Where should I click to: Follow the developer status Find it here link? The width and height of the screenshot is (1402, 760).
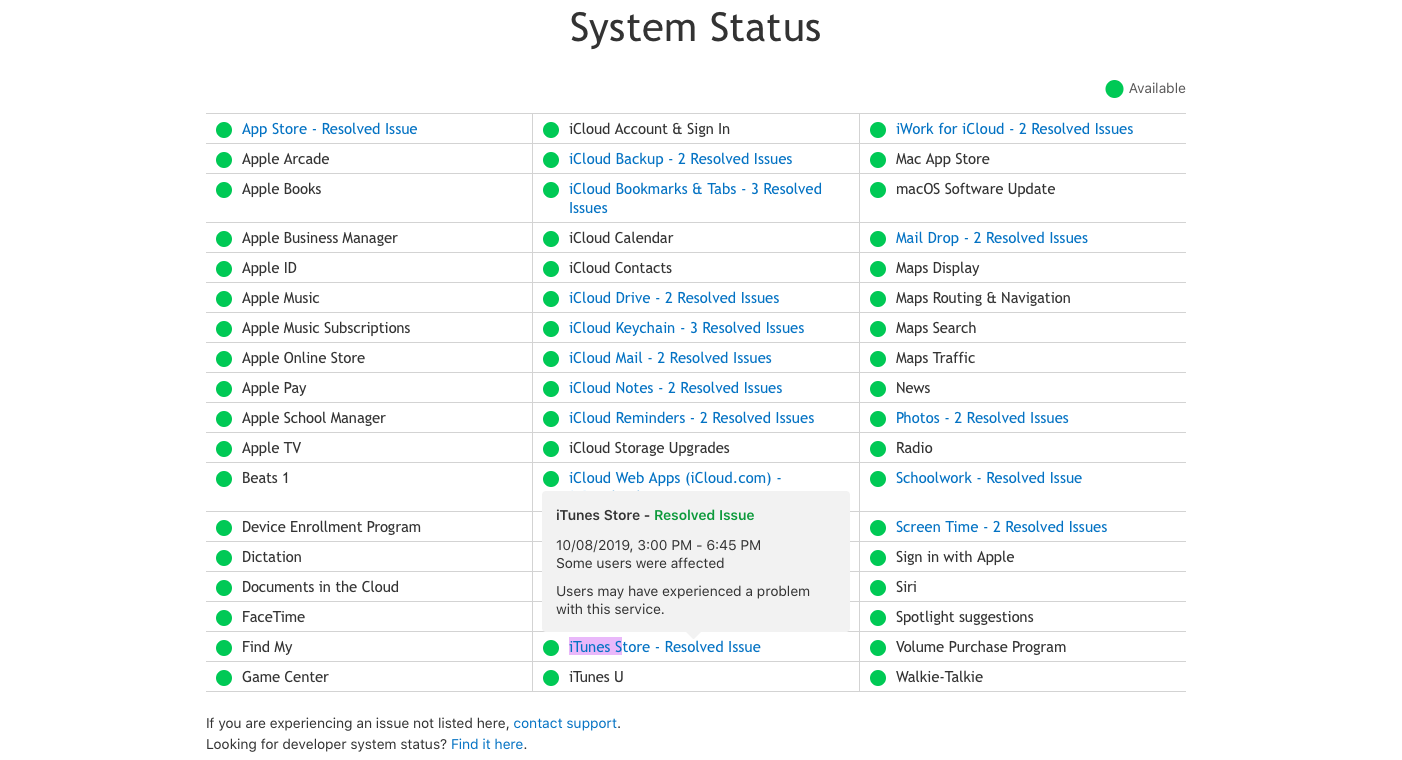(487, 744)
